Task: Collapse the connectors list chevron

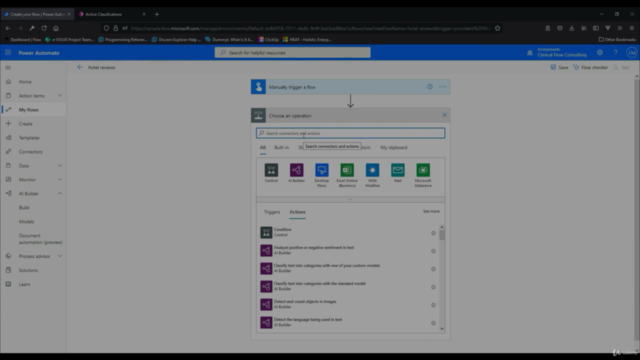Action: pos(350,200)
